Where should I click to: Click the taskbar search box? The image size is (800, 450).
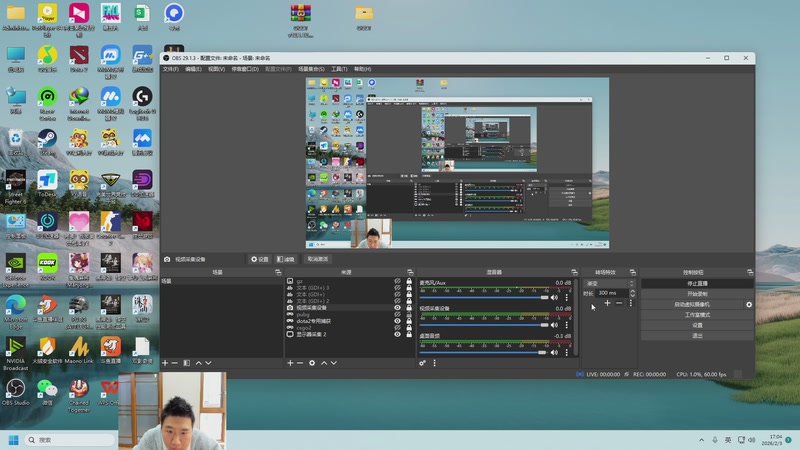[x=70, y=440]
